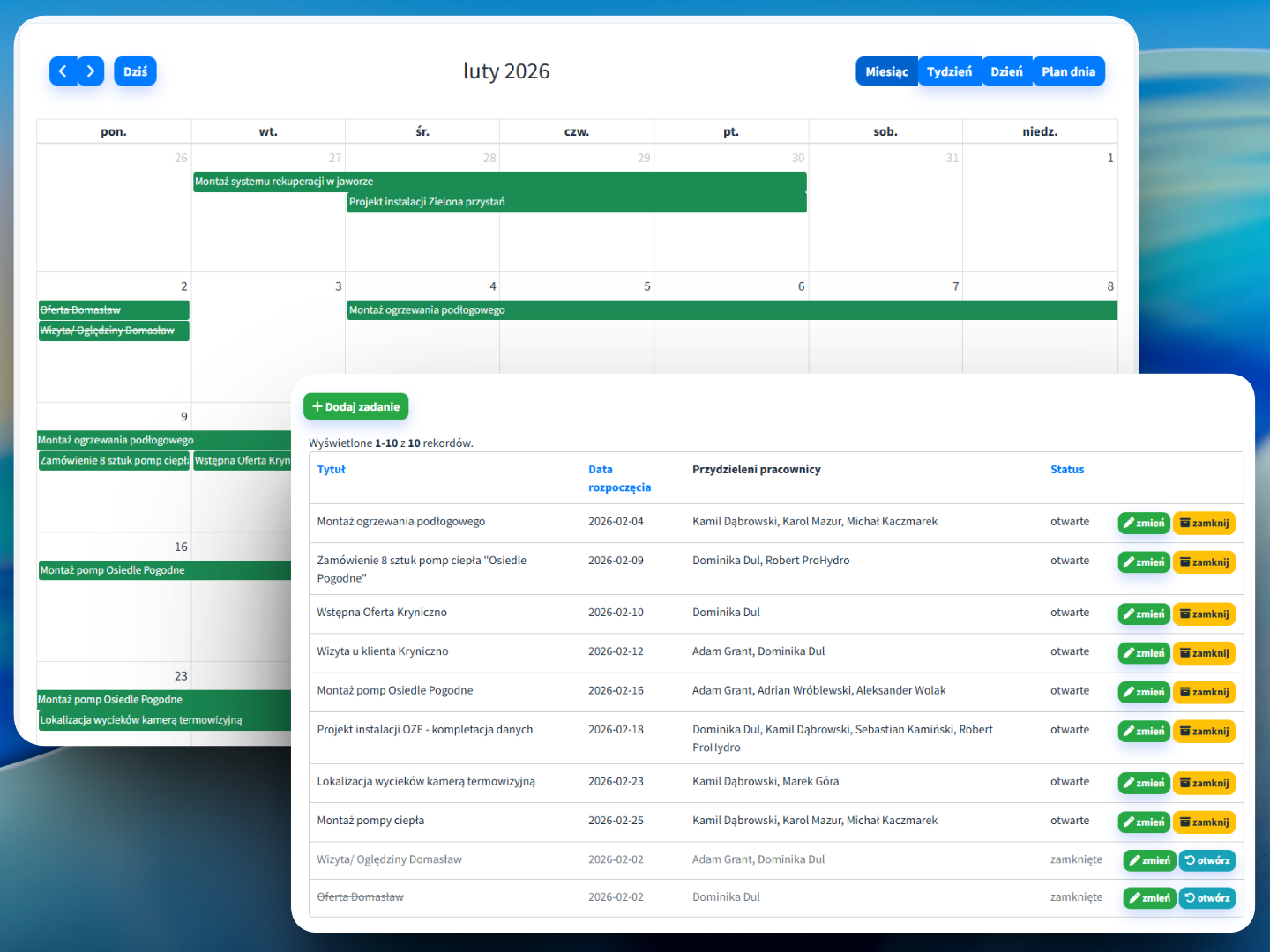Close Montaż ogrzewania podłogowego with zamknij
Viewport: 1270px width, 952px height.
pos(1204,523)
